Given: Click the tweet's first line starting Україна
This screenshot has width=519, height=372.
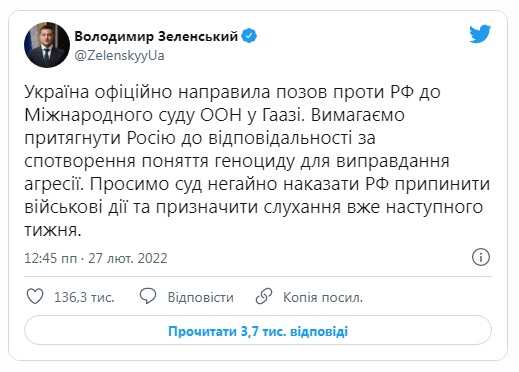Looking at the screenshot, I should click(232, 92).
